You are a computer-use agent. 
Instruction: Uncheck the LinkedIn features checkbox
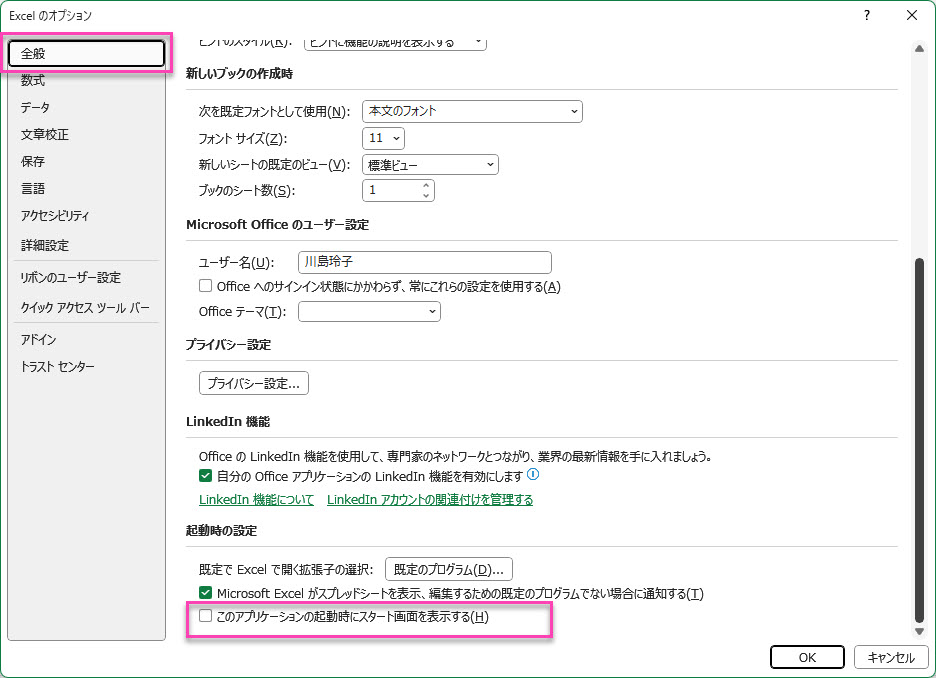click(x=206, y=476)
